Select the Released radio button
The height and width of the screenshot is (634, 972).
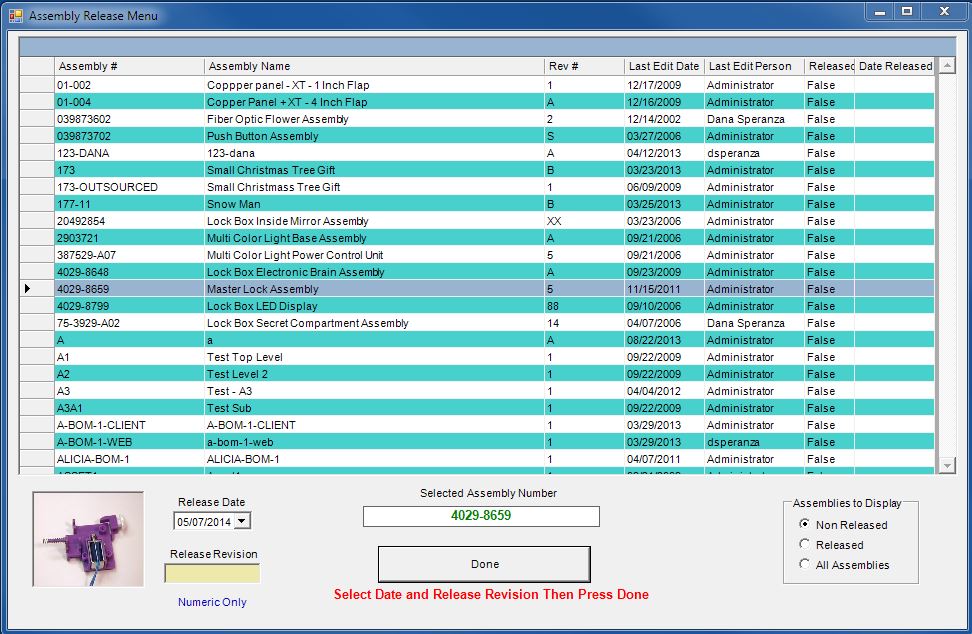[x=804, y=544]
